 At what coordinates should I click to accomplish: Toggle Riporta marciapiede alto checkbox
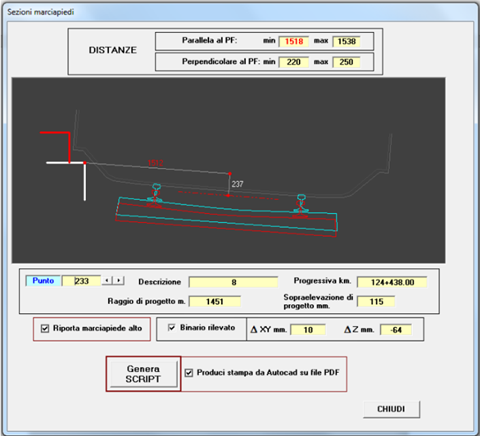point(45,329)
